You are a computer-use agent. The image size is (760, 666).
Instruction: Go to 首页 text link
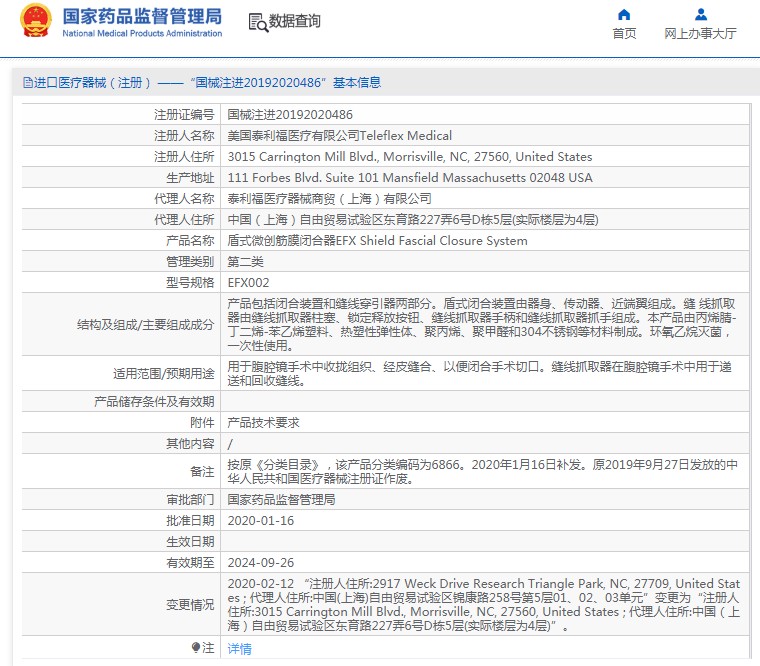click(x=624, y=33)
